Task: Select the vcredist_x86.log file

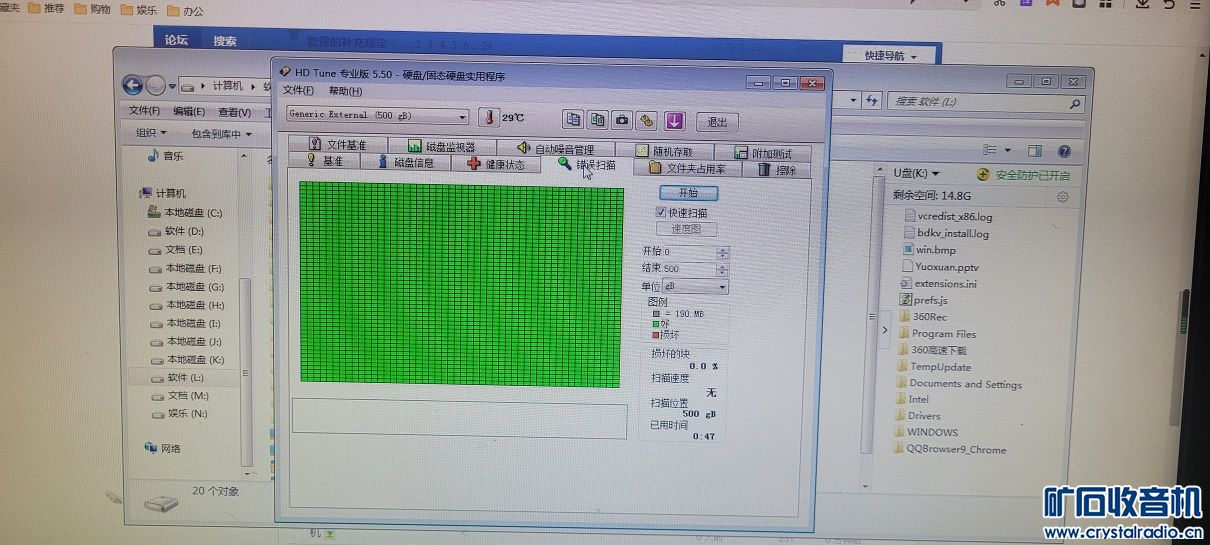Action: click(947, 216)
